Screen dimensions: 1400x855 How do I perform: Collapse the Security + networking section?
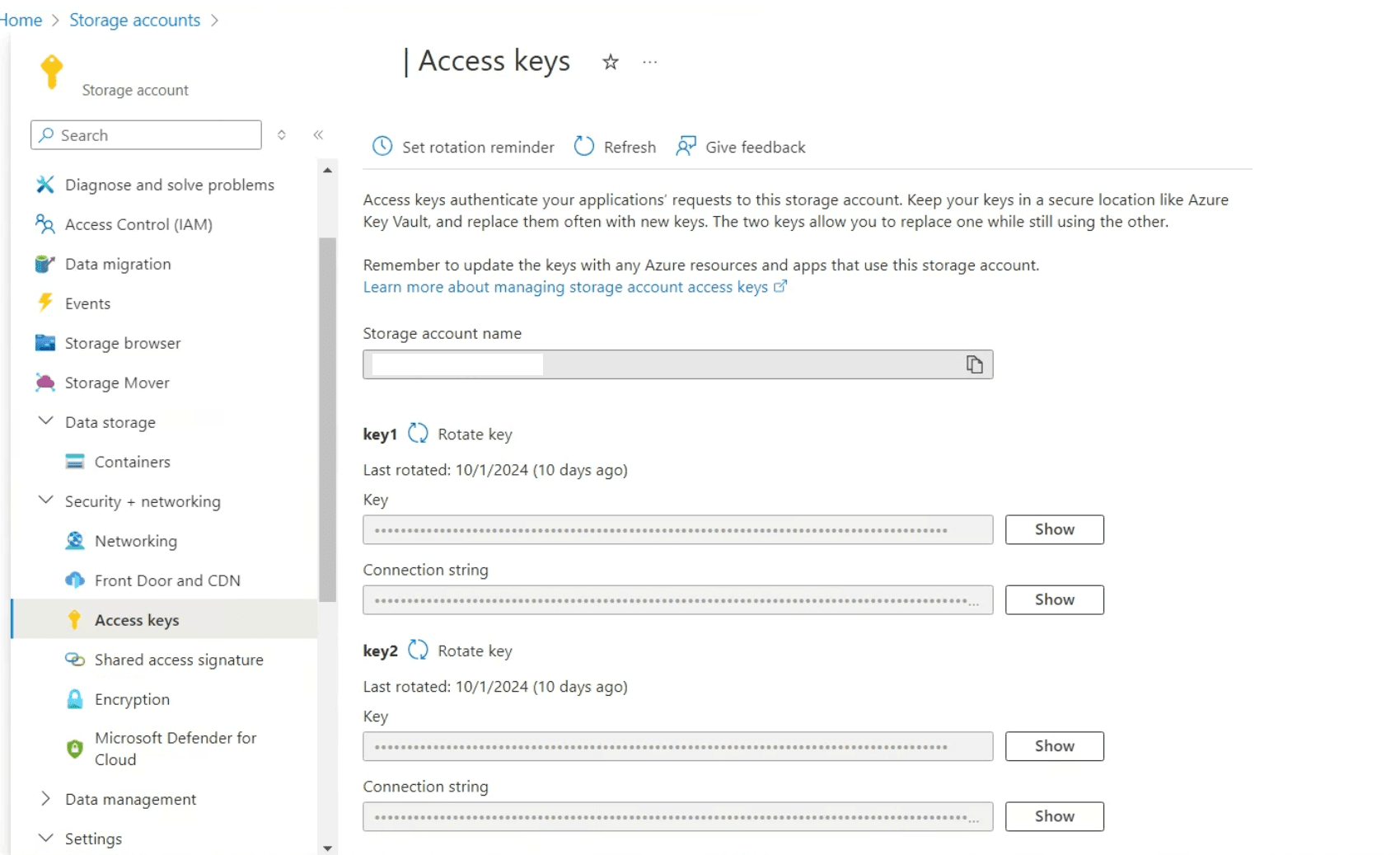pyautogui.click(x=46, y=500)
